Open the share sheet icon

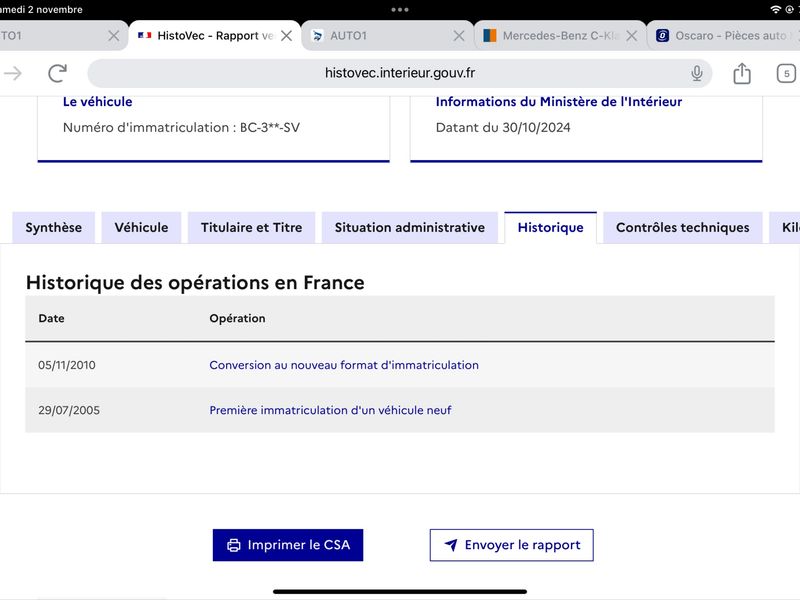pos(742,73)
